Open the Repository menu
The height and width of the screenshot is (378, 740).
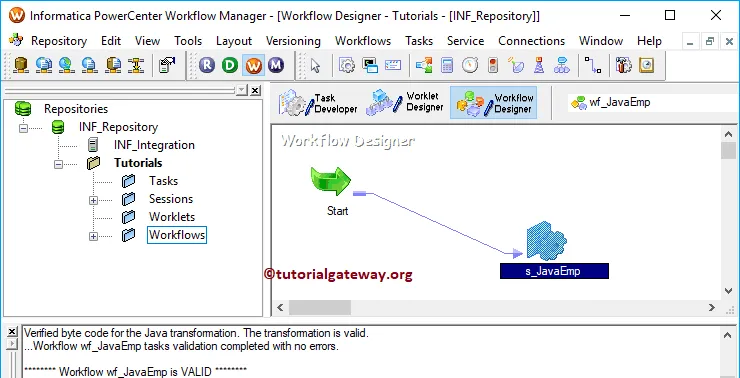point(59,41)
